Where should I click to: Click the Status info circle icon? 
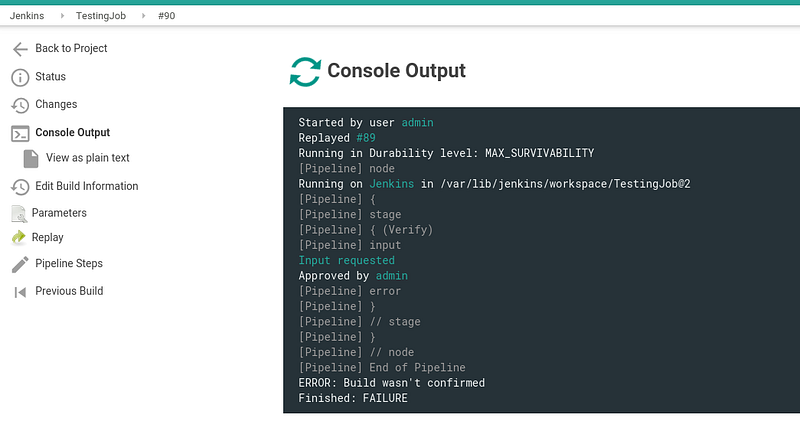coord(20,78)
